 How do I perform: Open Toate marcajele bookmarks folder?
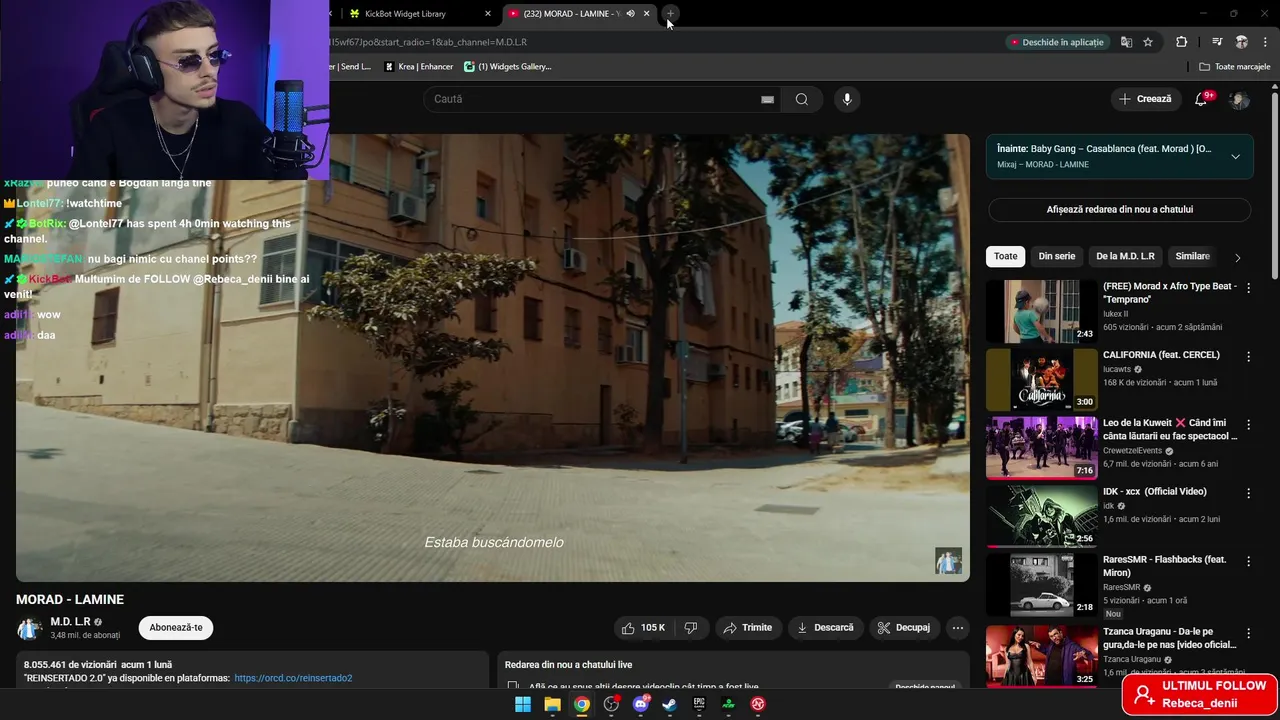click(1235, 67)
